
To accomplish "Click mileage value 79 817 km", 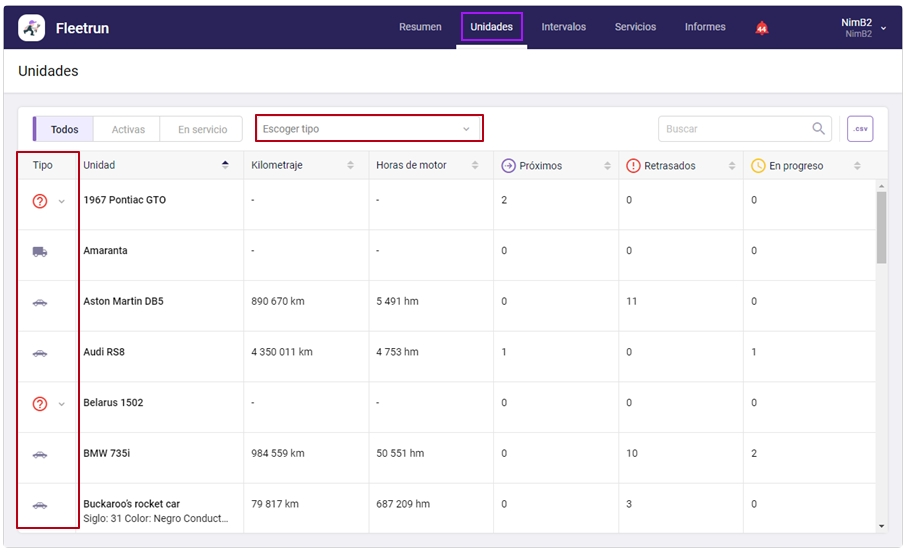I will point(274,504).
